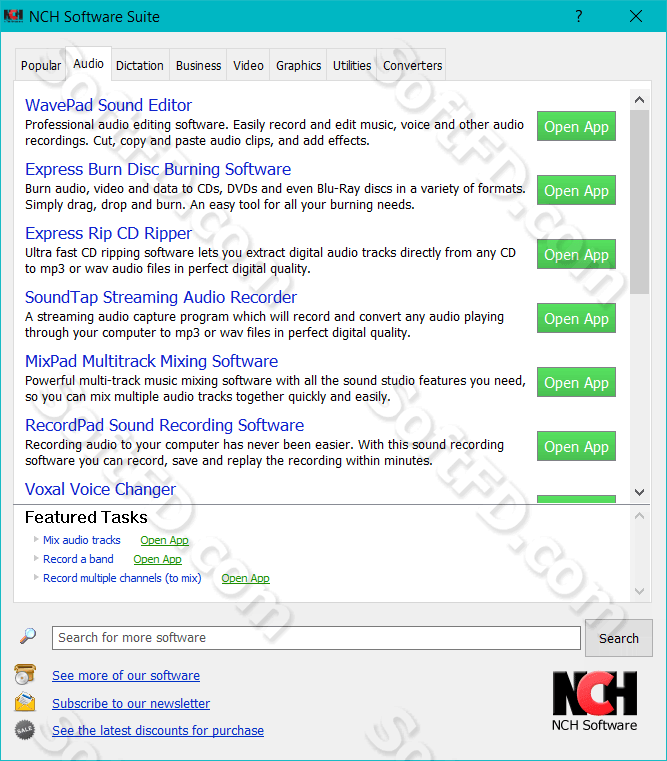Click See more of our software link

126,676
